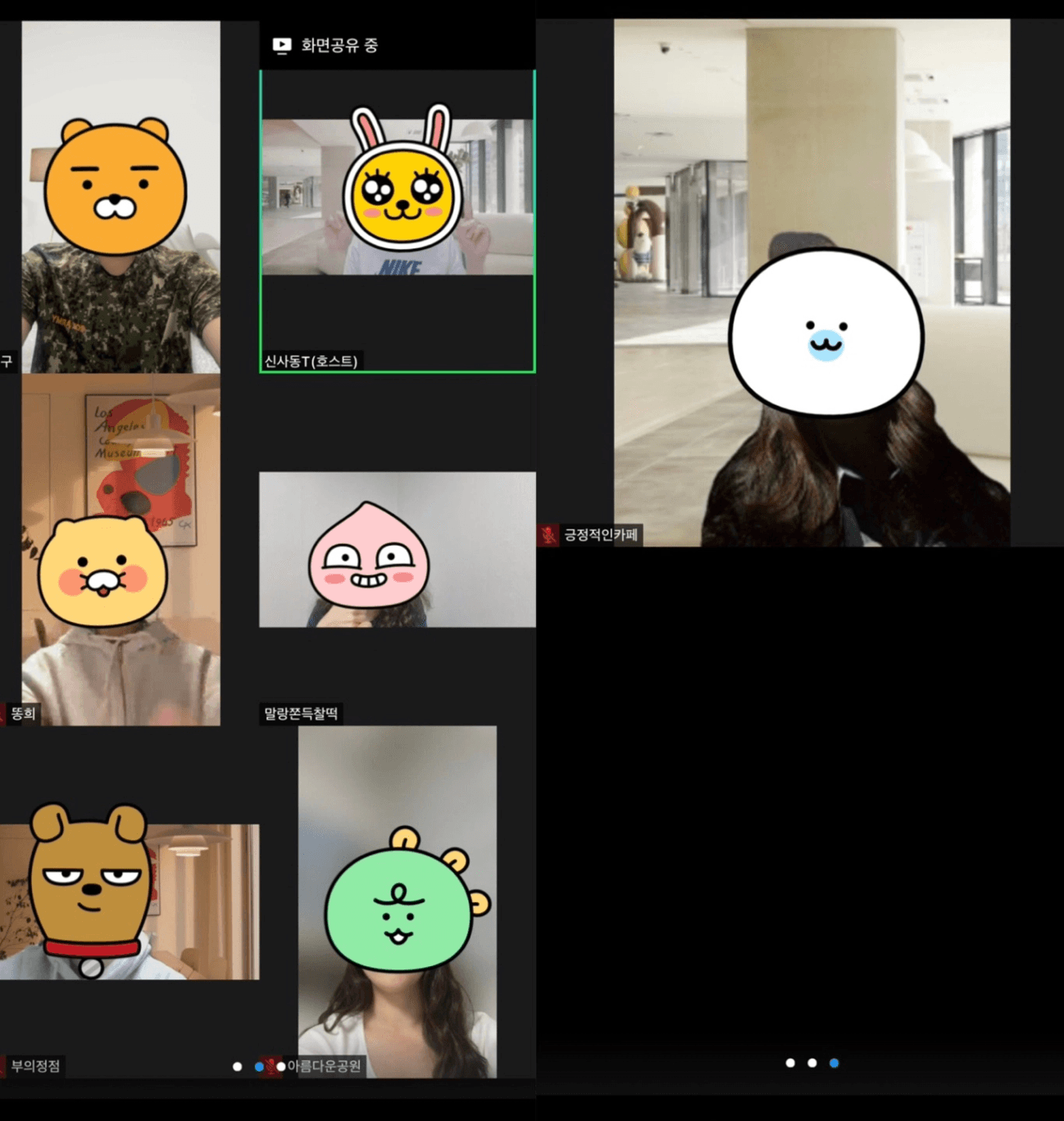Open the 뚱희 video tile with hoodie
The height and width of the screenshot is (1121, 1064).
tap(120, 550)
